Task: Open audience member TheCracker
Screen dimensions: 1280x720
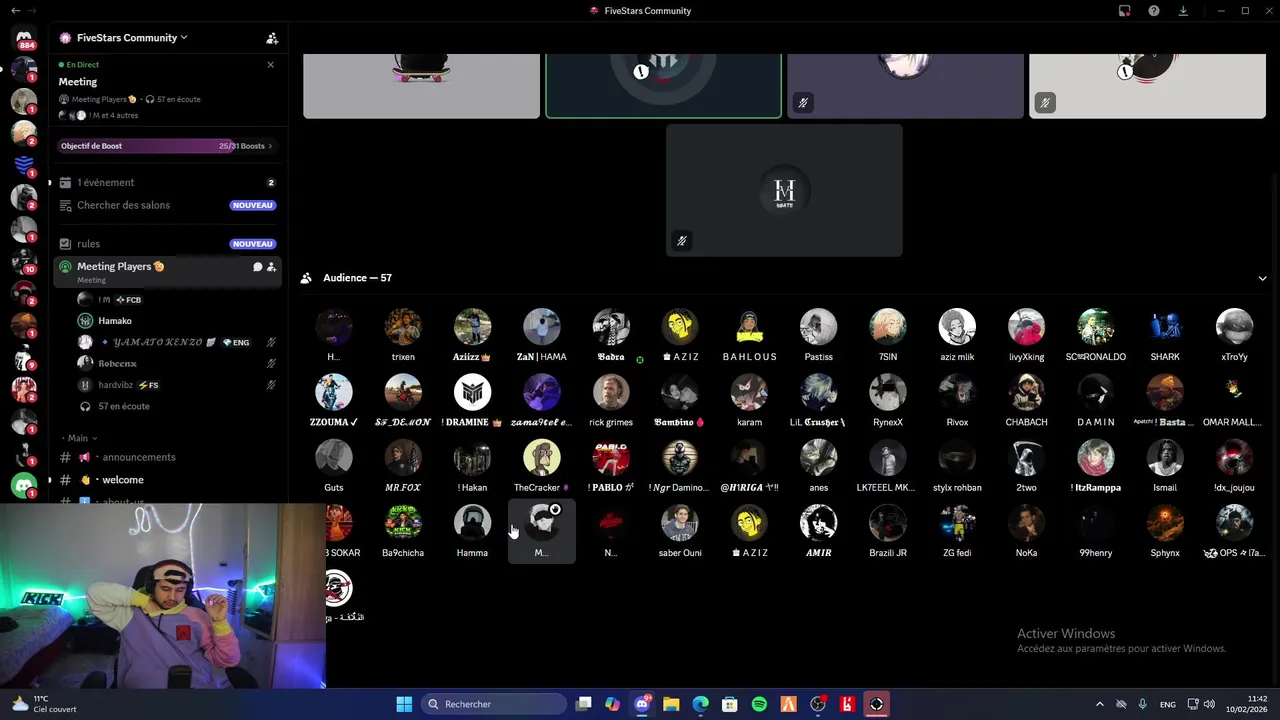Action: click(x=541, y=466)
